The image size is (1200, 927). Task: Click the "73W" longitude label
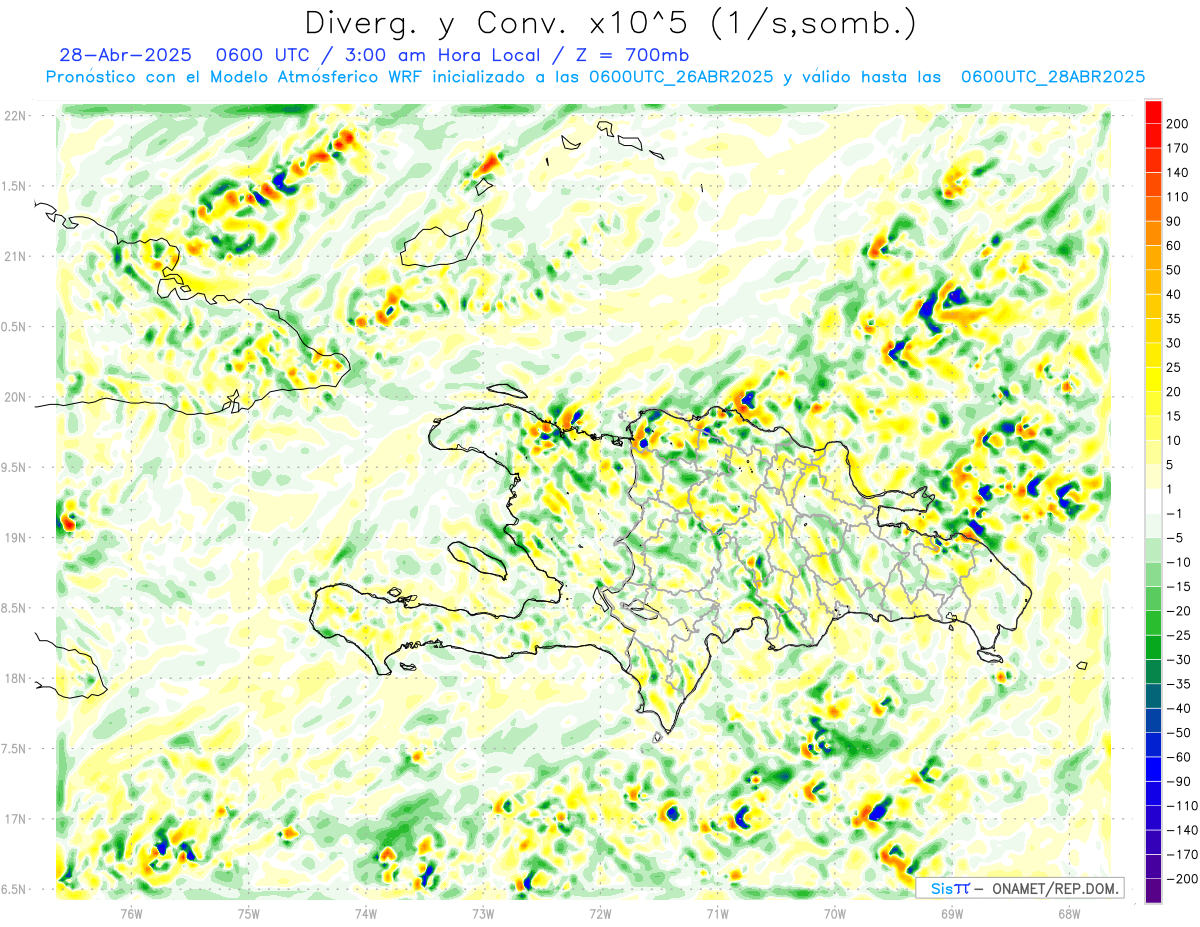point(483,913)
